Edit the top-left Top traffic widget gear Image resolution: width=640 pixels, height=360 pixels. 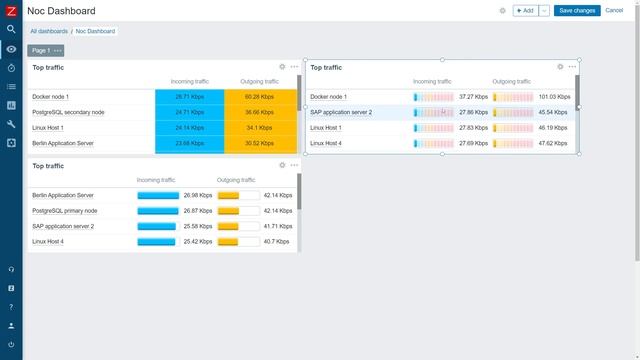click(282, 67)
